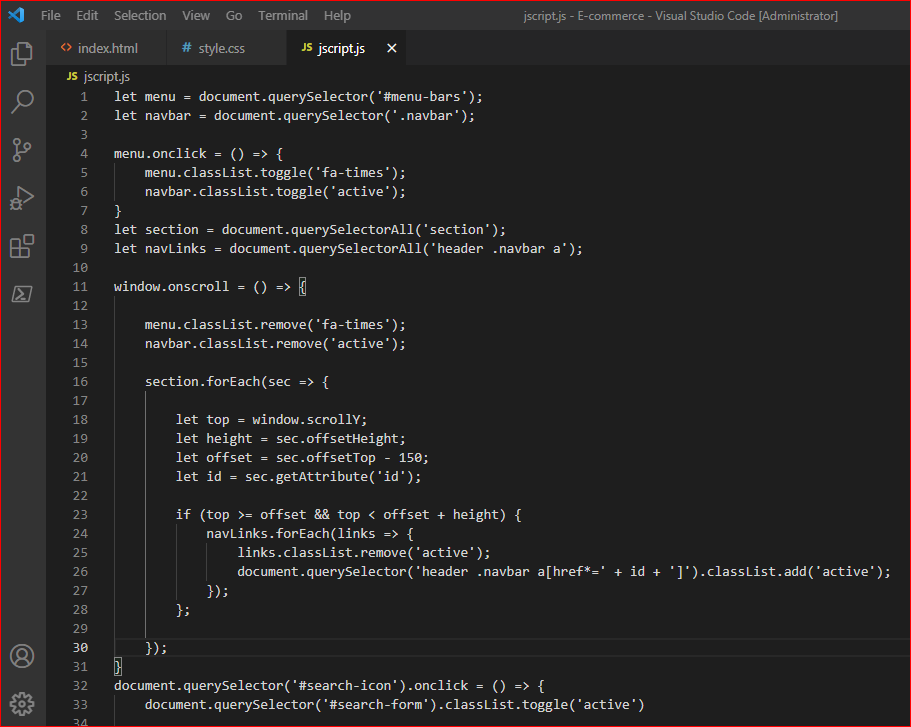Viewport: 911px width, 727px height.
Task: Fold the section.forEach block at line 16
Action: click(x=101, y=381)
